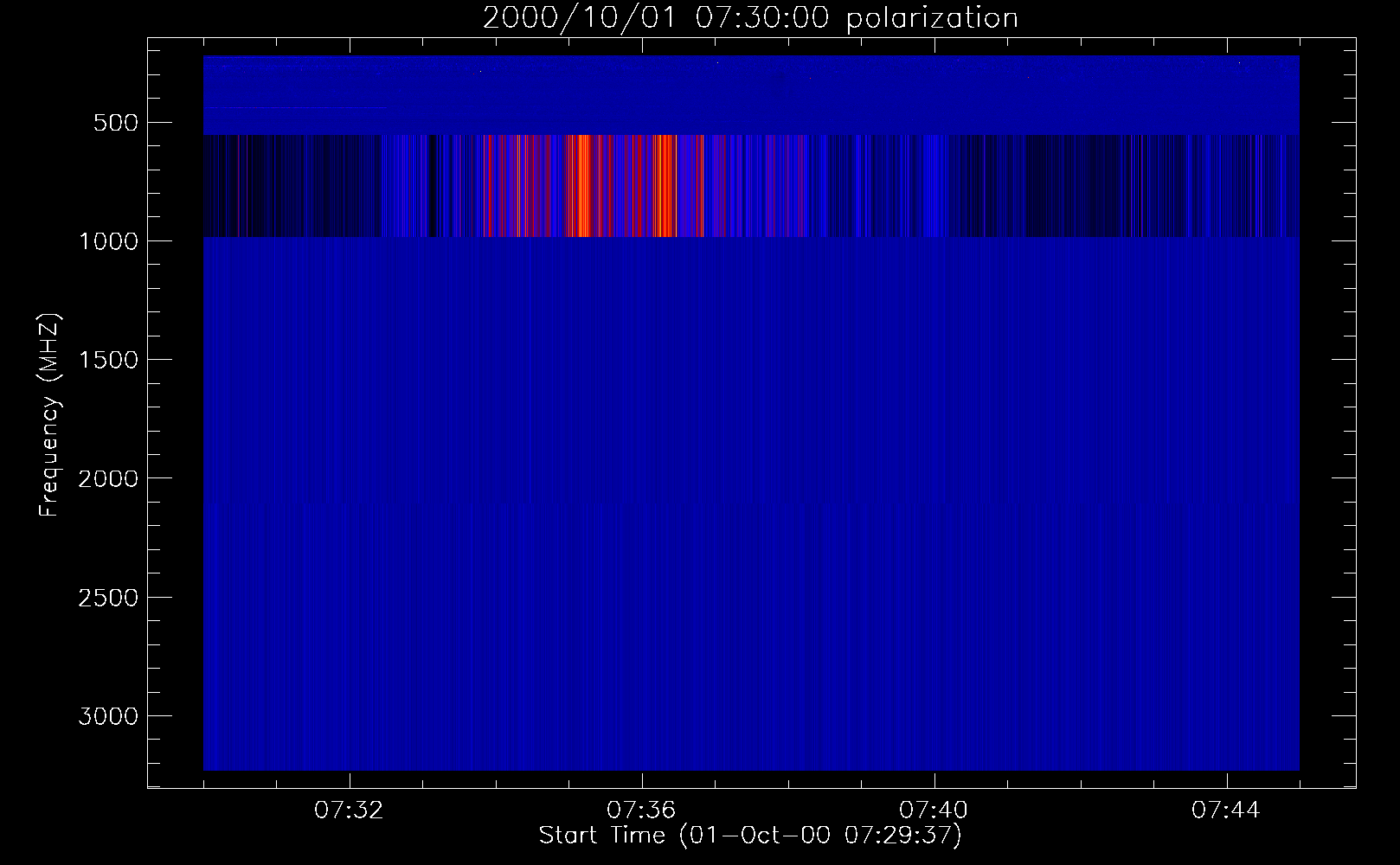Click the 2000 frequency tick label
The image size is (1400, 865).
coord(108,478)
